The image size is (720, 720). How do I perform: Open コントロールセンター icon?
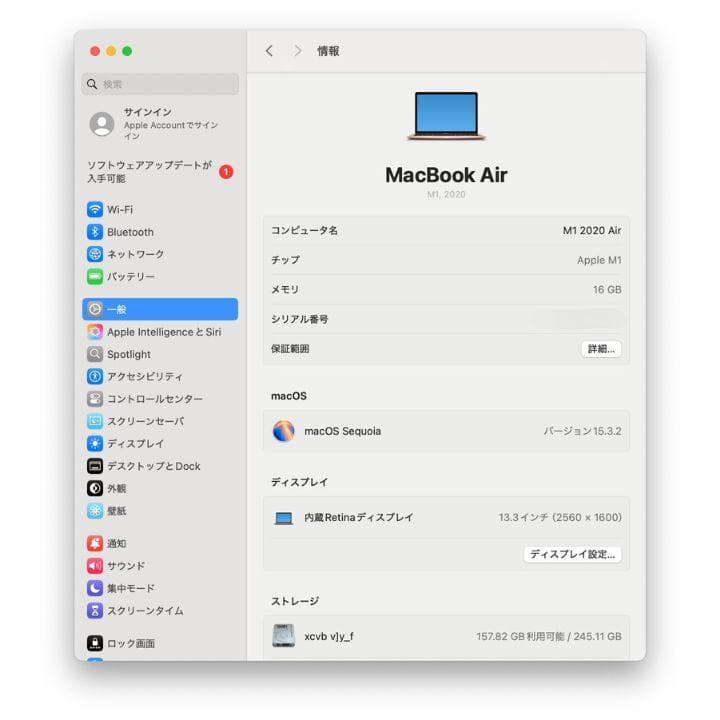point(95,399)
